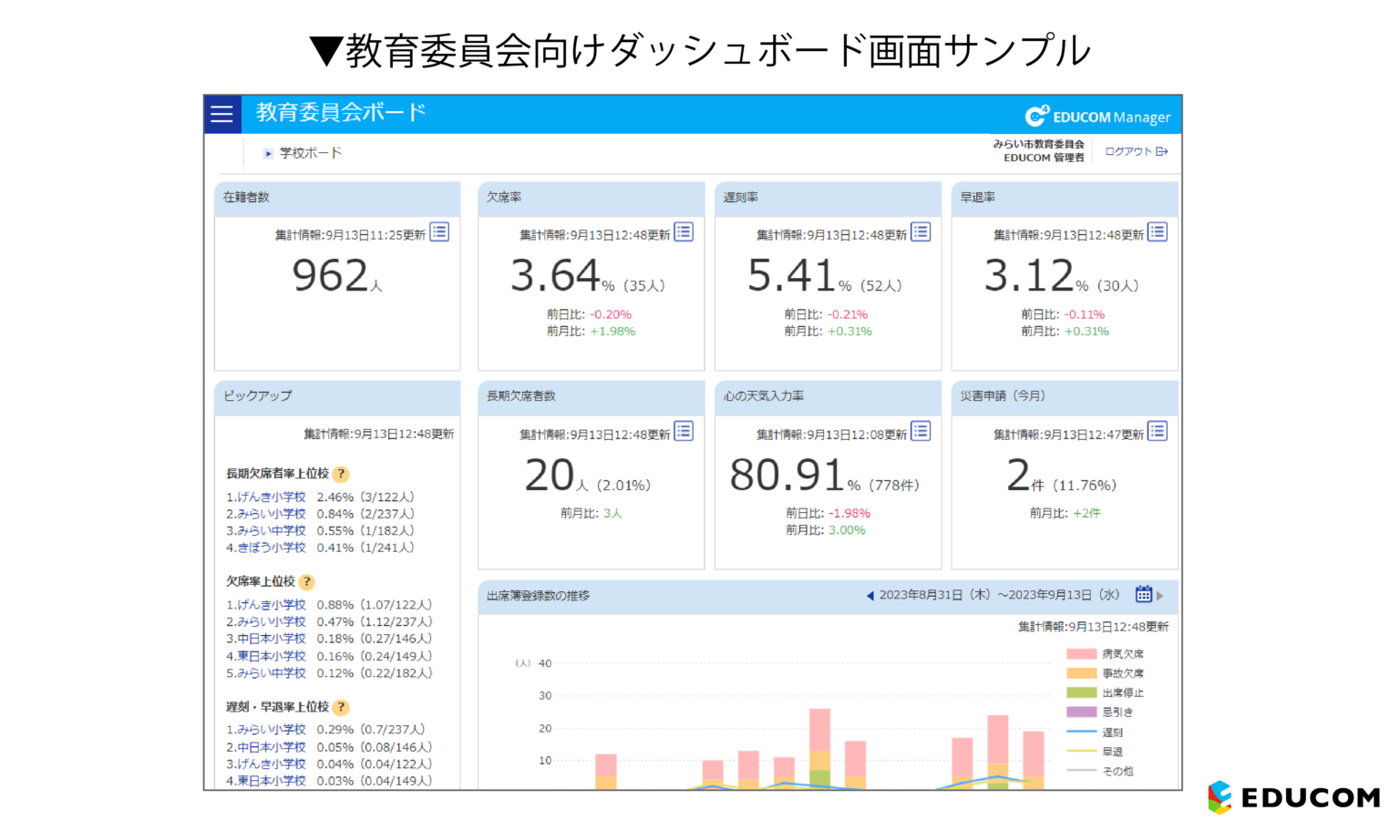Open the detail list icon on 長期欠席者数 card
Screen dimensions: 1400x840
(x=684, y=432)
